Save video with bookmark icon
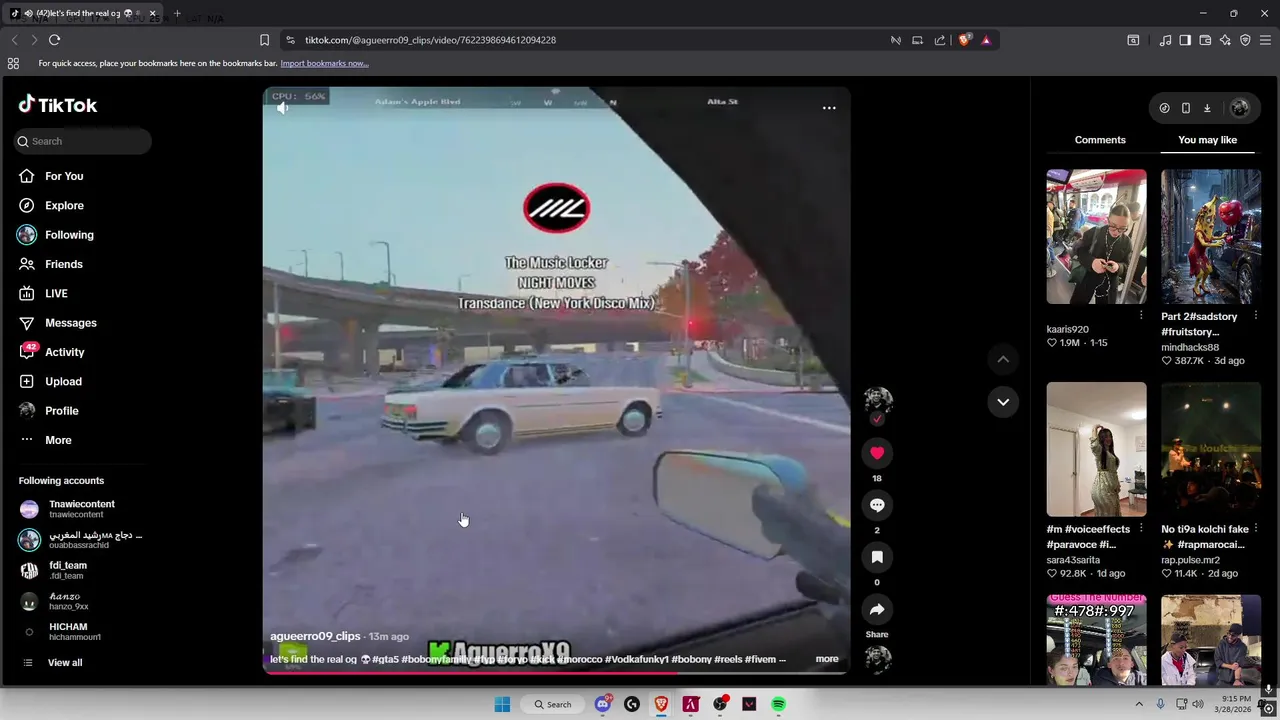The height and width of the screenshot is (720, 1280). point(877,557)
